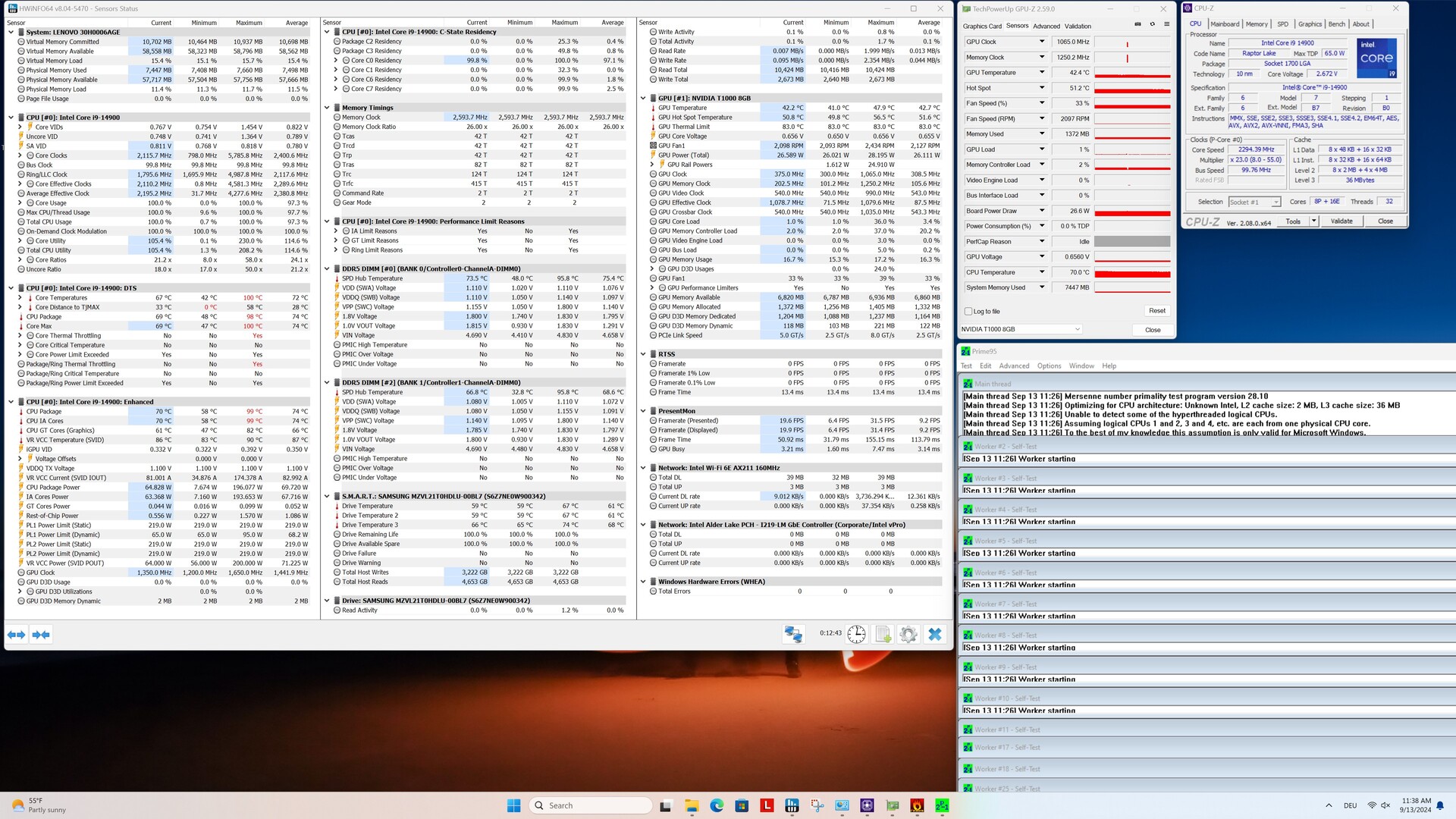Click the collapse columns arrows icon in HWiNFO
This screenshot has width=1456, height=819.
tap(41, 635)
